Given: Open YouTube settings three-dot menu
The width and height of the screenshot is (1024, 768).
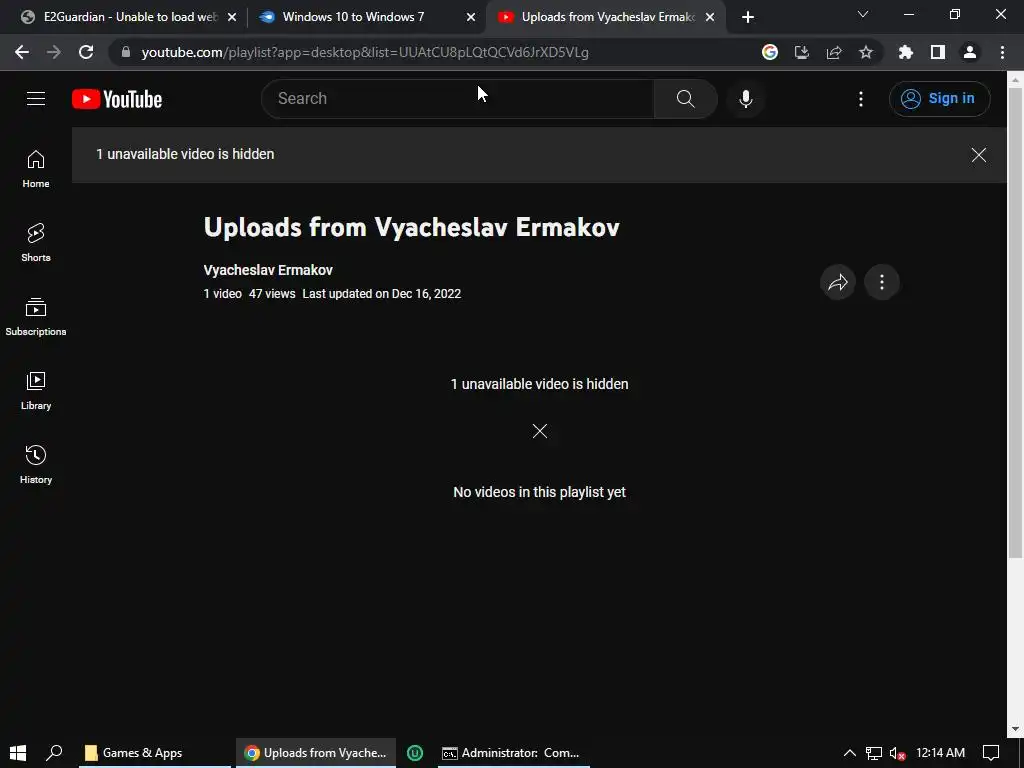Looking at the screenshot, I should coord(861,99).
